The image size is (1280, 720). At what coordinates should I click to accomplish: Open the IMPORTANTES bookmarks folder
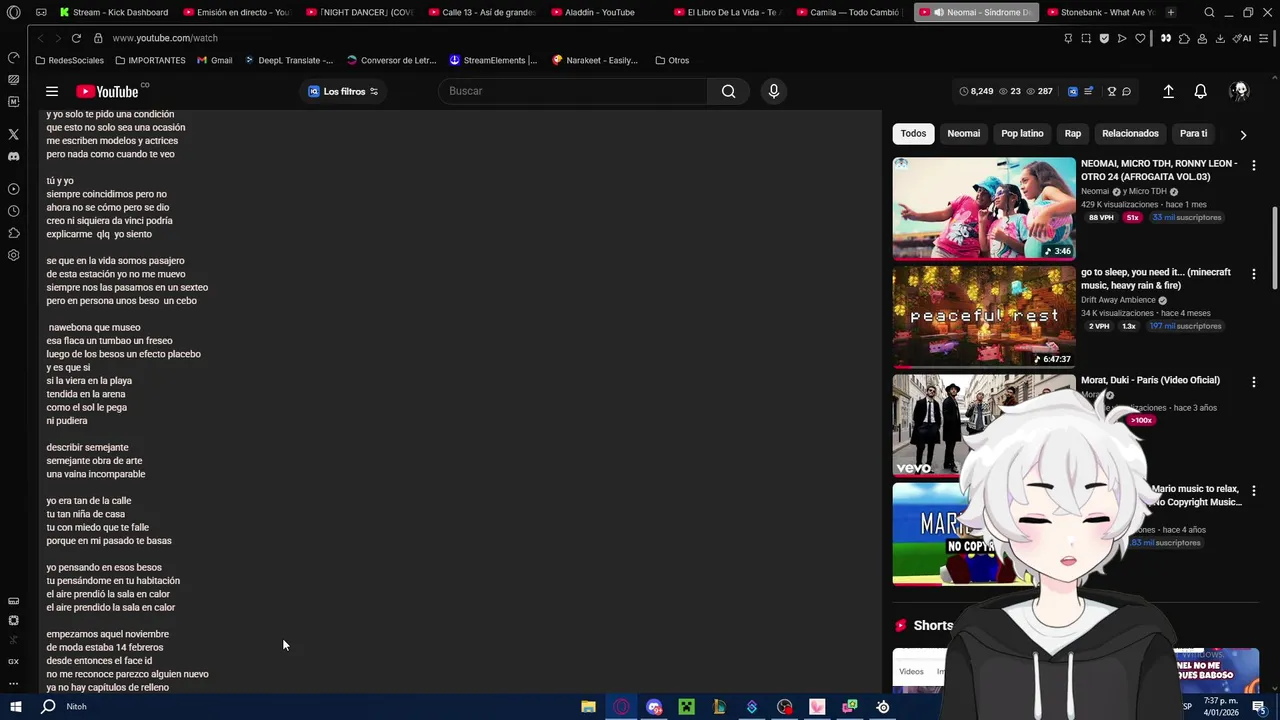[x=150, y=60]
